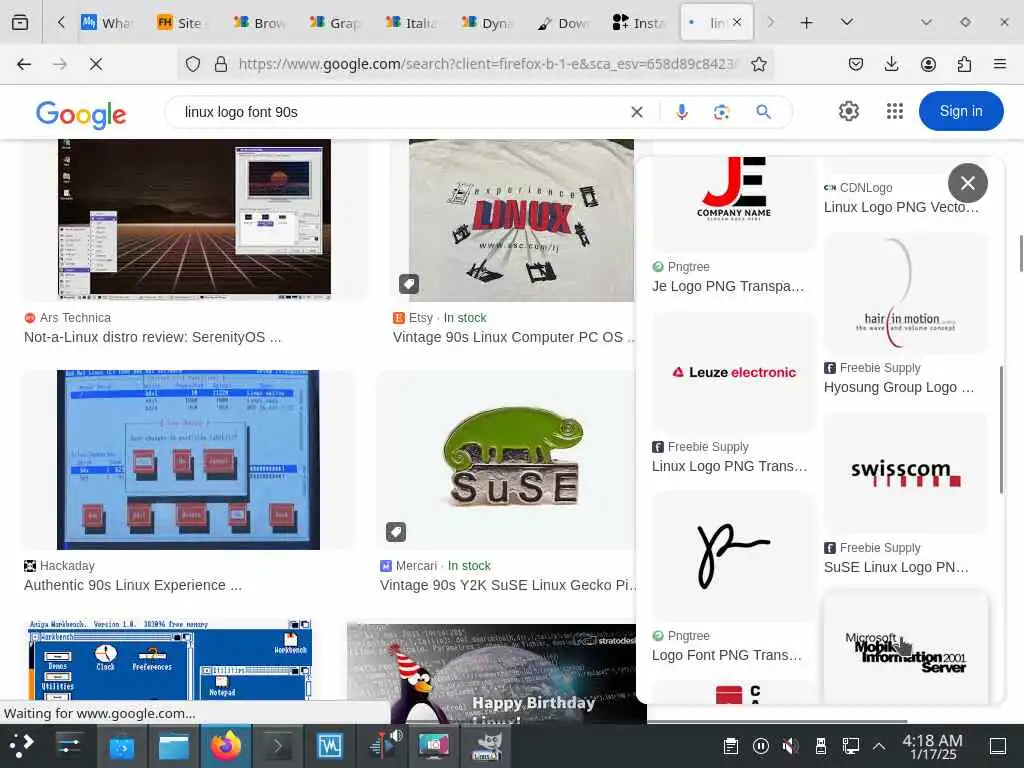Switch to the 'Brow' tab
1024x768 pixels.
coord(259,22)
